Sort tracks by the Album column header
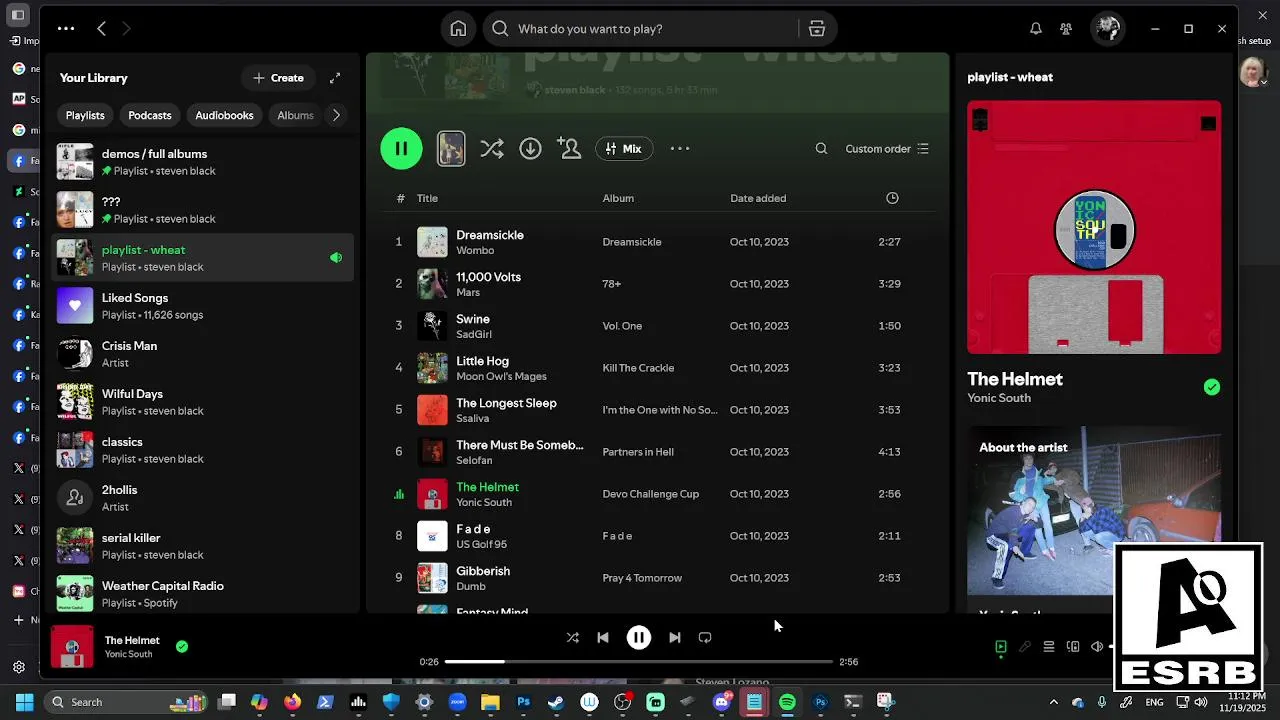 [618, 198]
